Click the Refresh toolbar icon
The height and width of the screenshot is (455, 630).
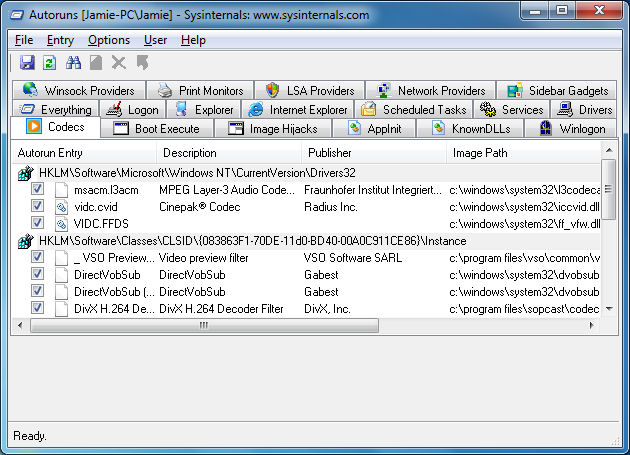point(50,63)
